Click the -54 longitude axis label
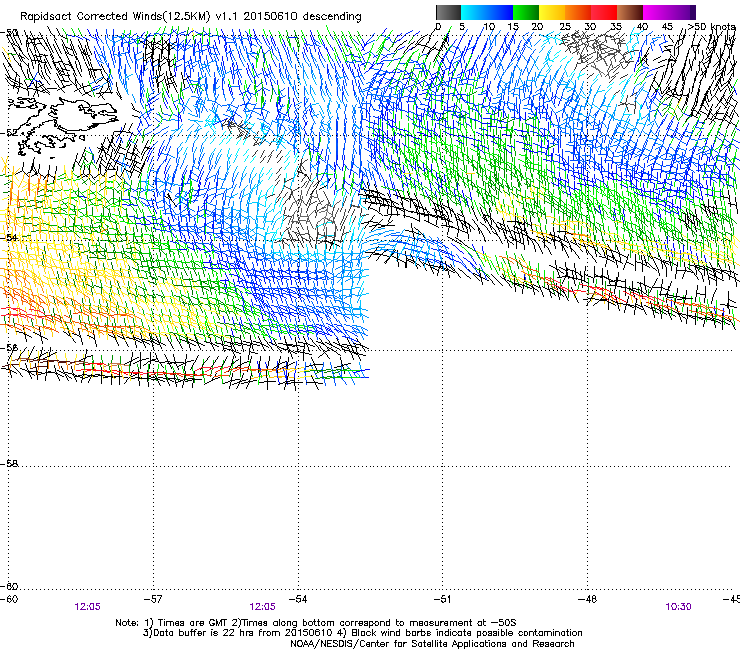 [x=298, y=599]
